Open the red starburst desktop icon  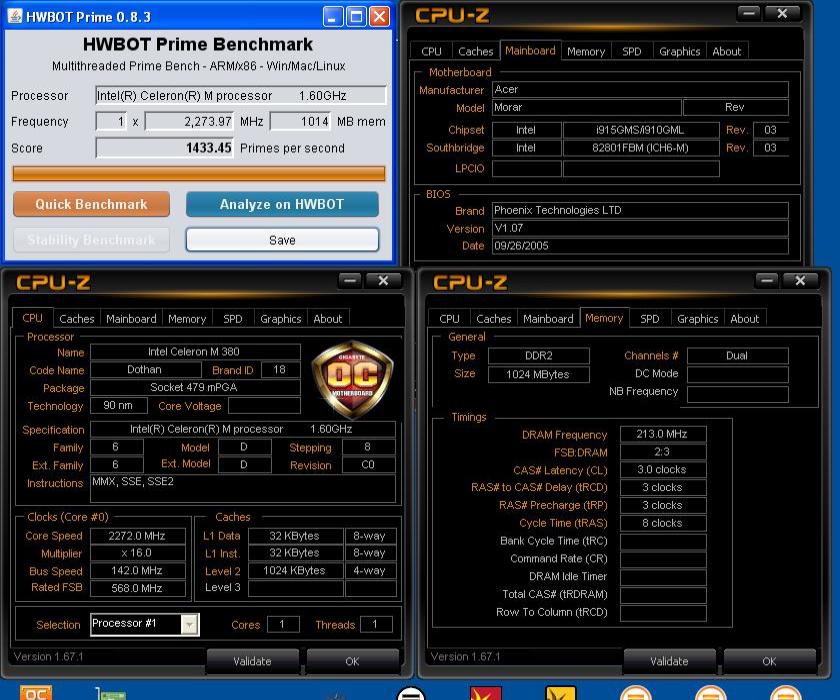485,693
